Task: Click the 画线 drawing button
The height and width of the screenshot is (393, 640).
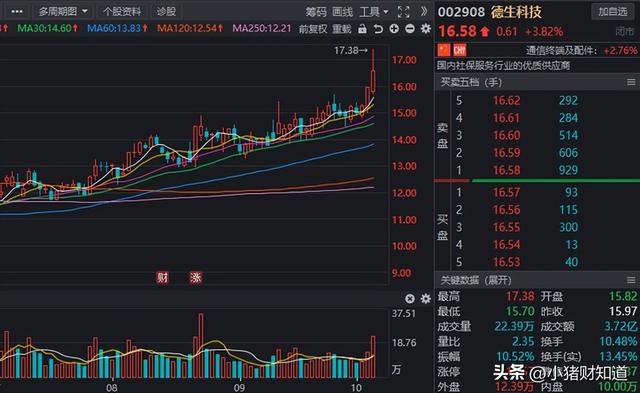Action: click(x=342, y=12)
